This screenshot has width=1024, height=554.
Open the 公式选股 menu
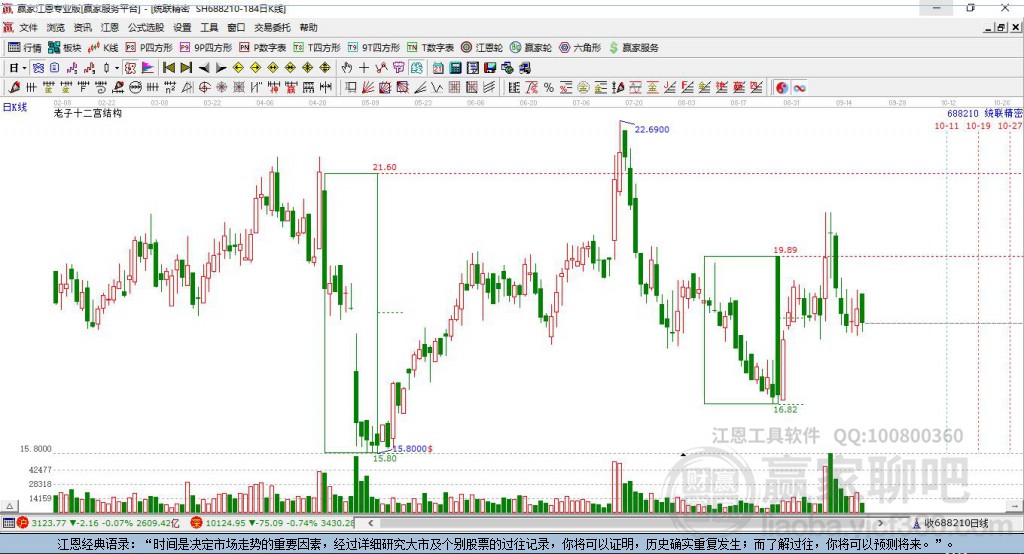[x=146, y=27]
